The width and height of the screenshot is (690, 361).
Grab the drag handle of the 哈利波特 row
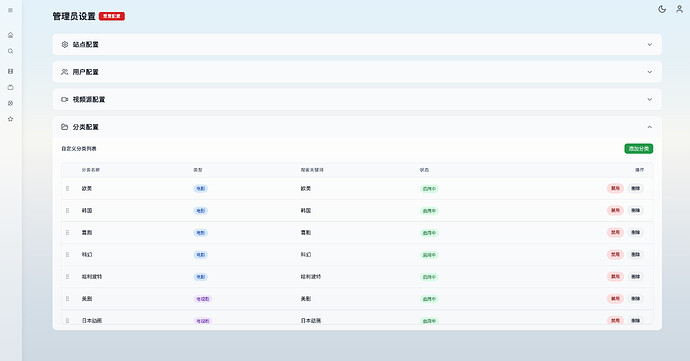67,276
